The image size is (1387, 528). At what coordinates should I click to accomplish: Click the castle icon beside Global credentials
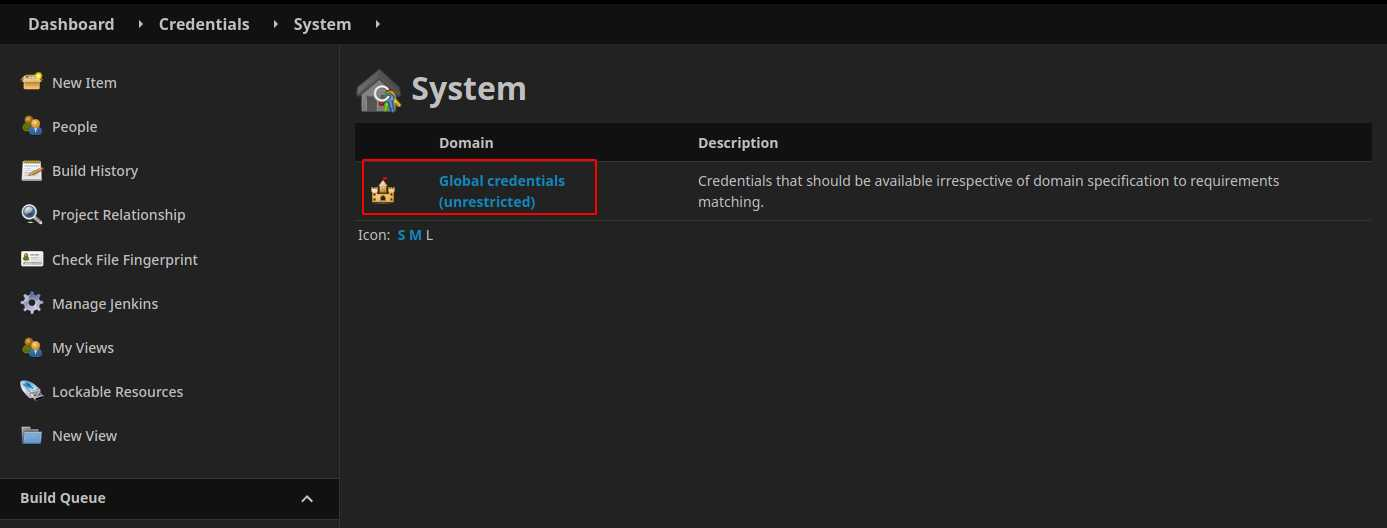click(383, 190)
